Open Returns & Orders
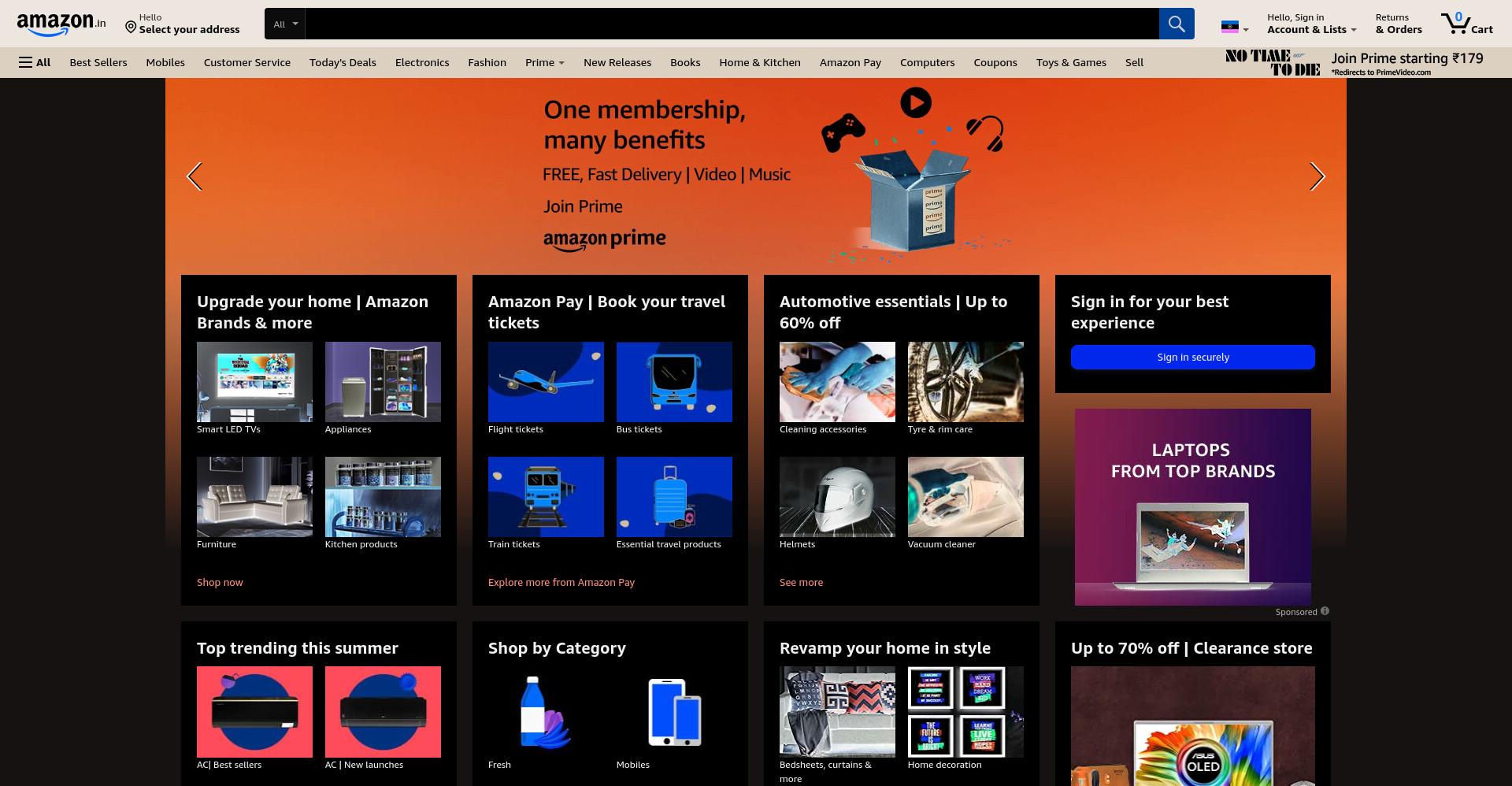Screen dimensions: 1512x786 click(x=1399, y=24)
